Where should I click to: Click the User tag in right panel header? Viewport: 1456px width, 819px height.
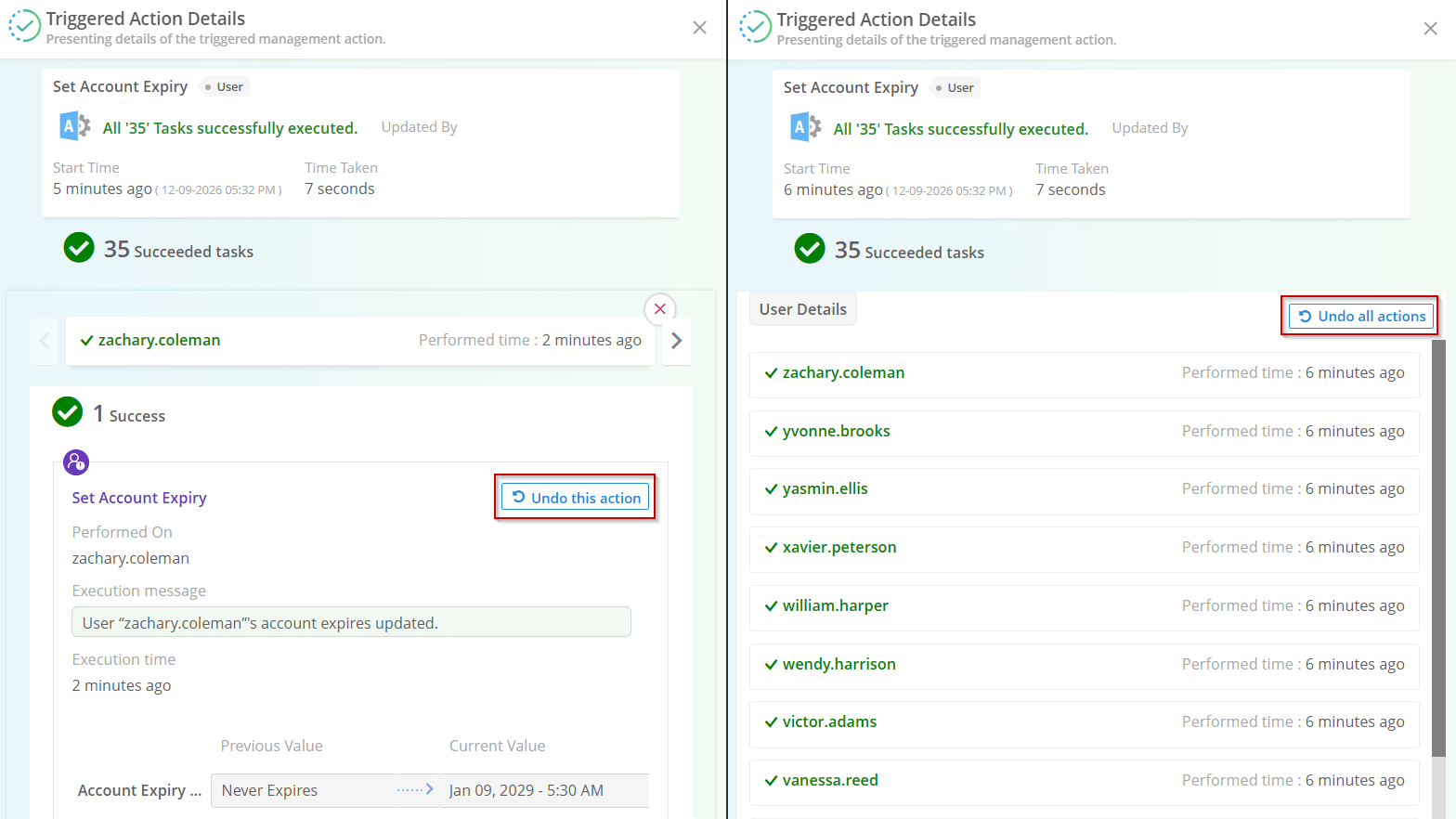pyautogui.click(x=955, y=88)
